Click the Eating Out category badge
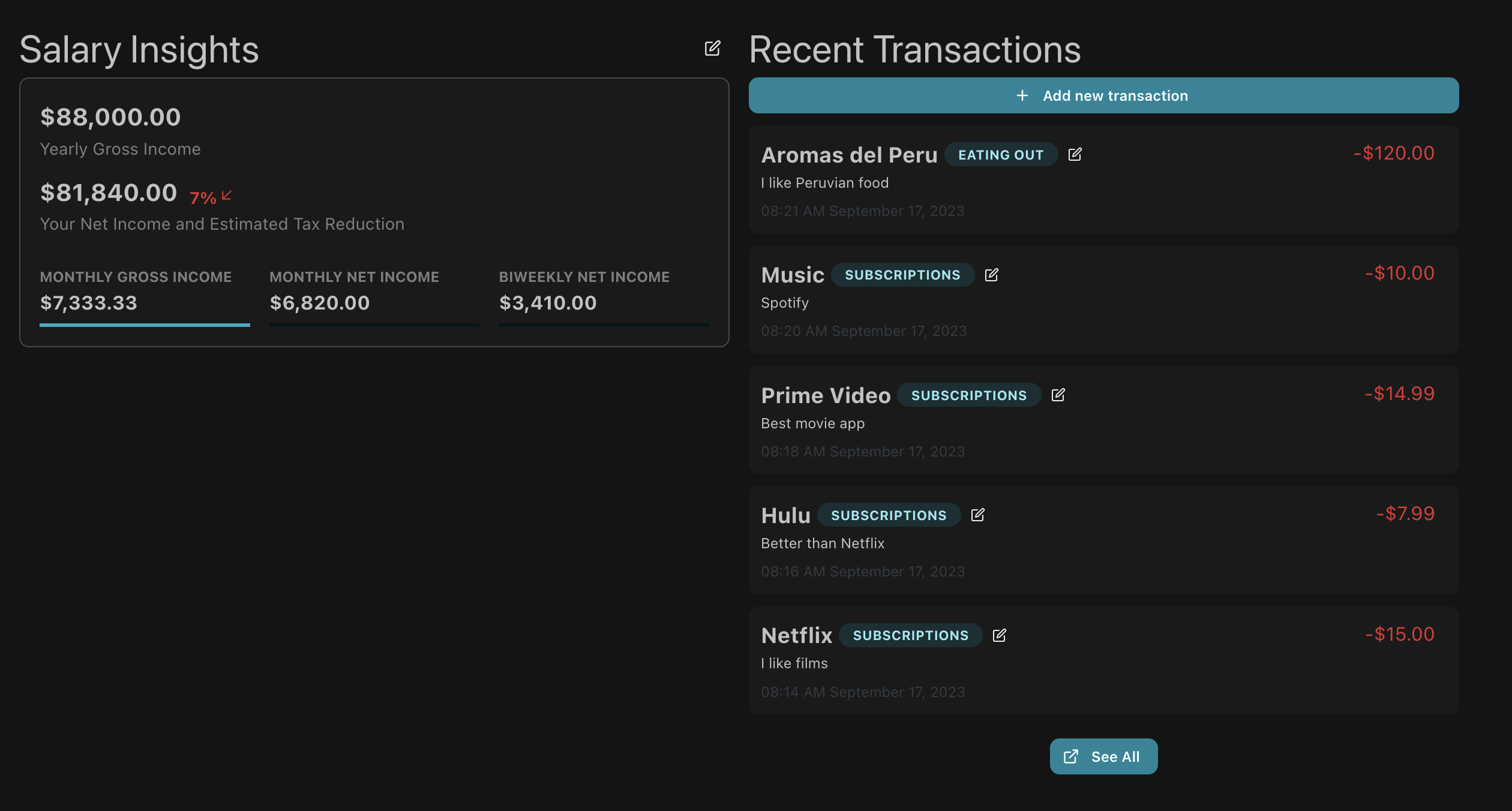The width and height of the screenshot is (1512, 811). 1000,155
